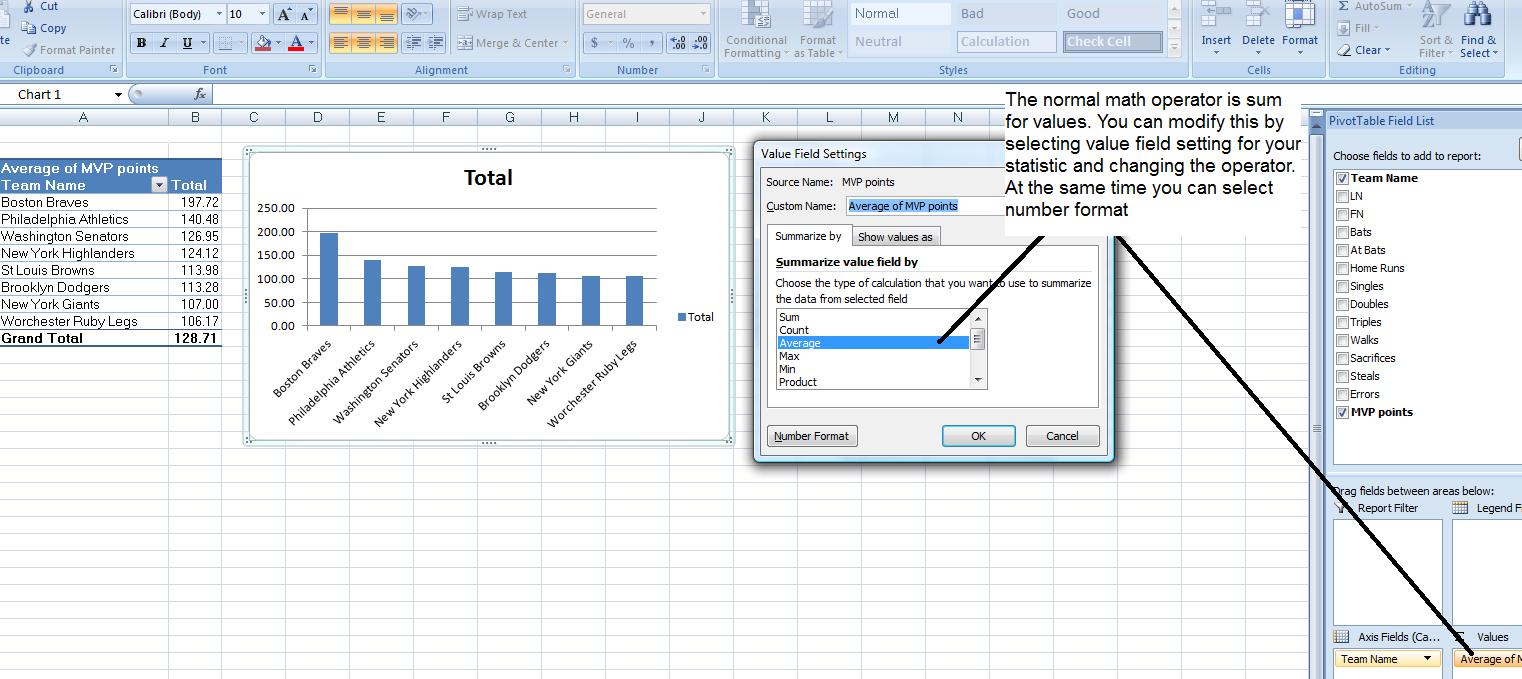Check the Steals field checkbox

click(1342, 376)
